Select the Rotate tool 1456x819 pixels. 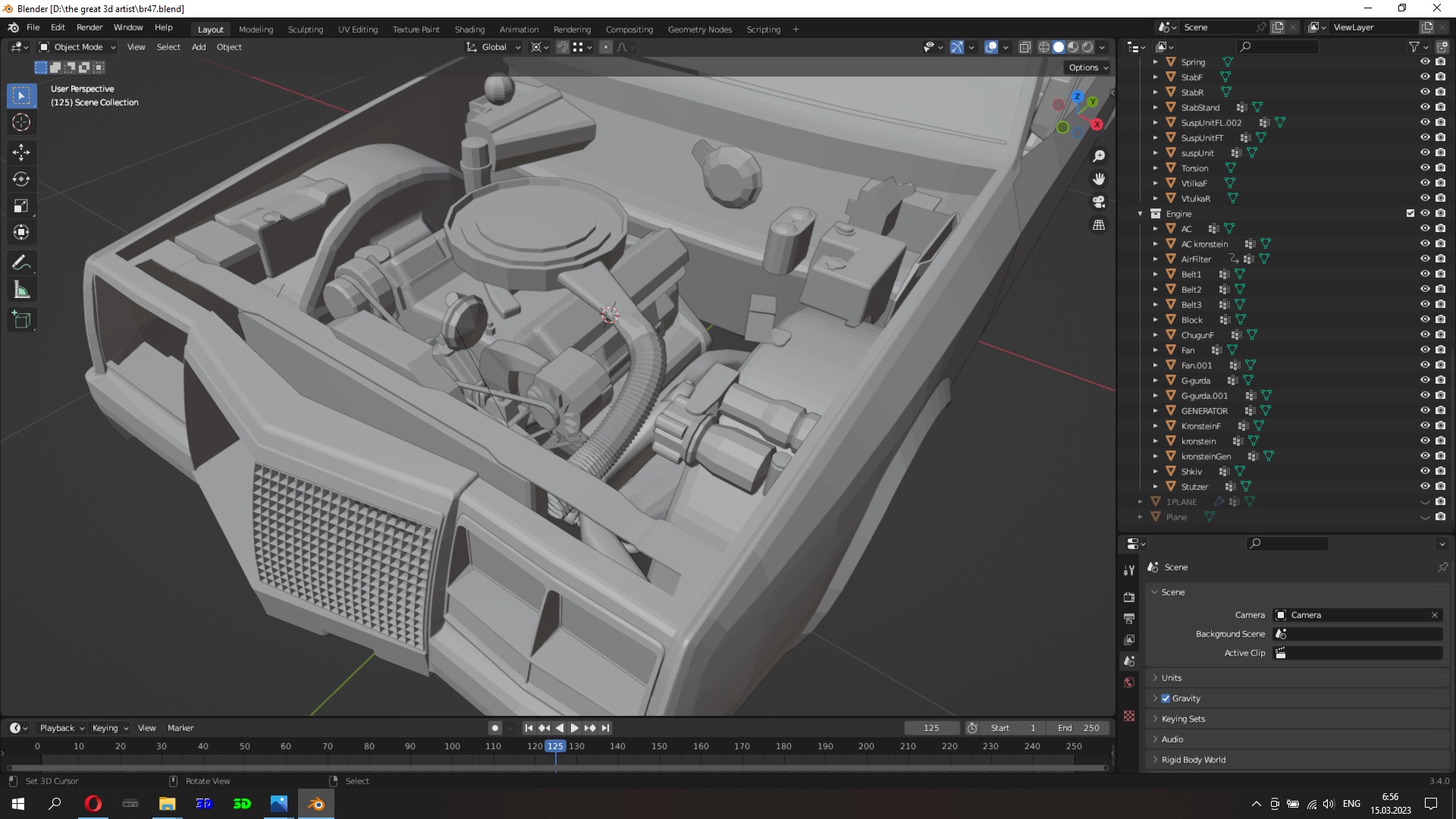[x=21, y=180]
